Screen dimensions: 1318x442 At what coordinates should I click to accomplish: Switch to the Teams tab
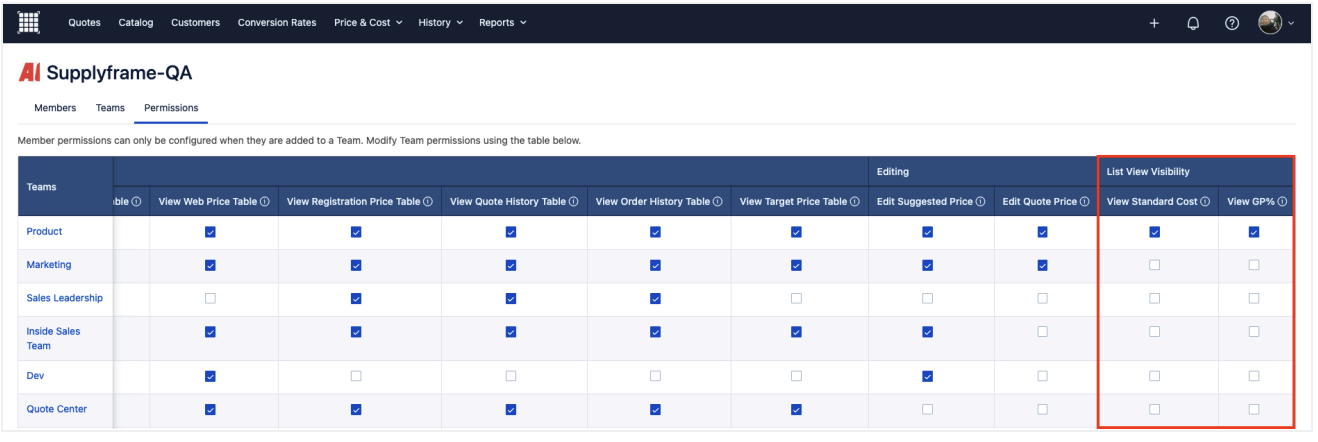click(x=110, y=108)
